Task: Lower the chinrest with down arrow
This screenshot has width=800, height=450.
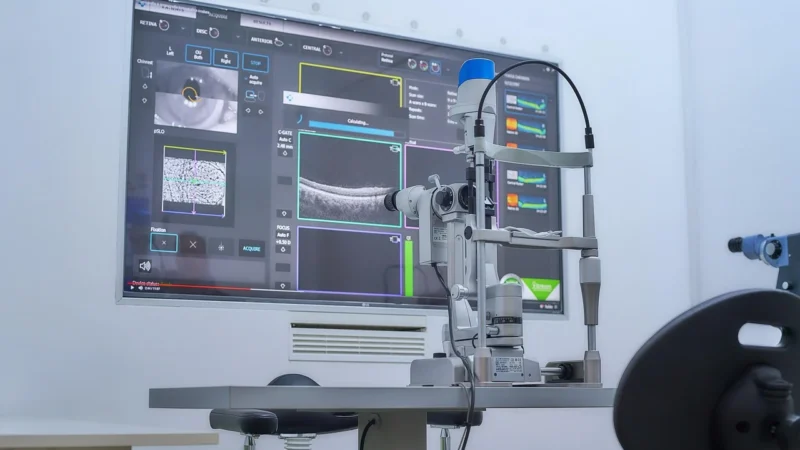Action: click(144, 101)
